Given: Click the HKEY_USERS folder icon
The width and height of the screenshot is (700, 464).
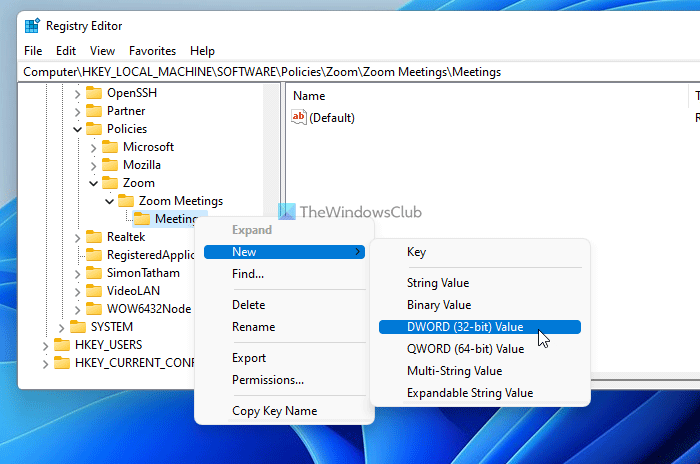Looking at the screenshot, I should click(x=62, y=345).
